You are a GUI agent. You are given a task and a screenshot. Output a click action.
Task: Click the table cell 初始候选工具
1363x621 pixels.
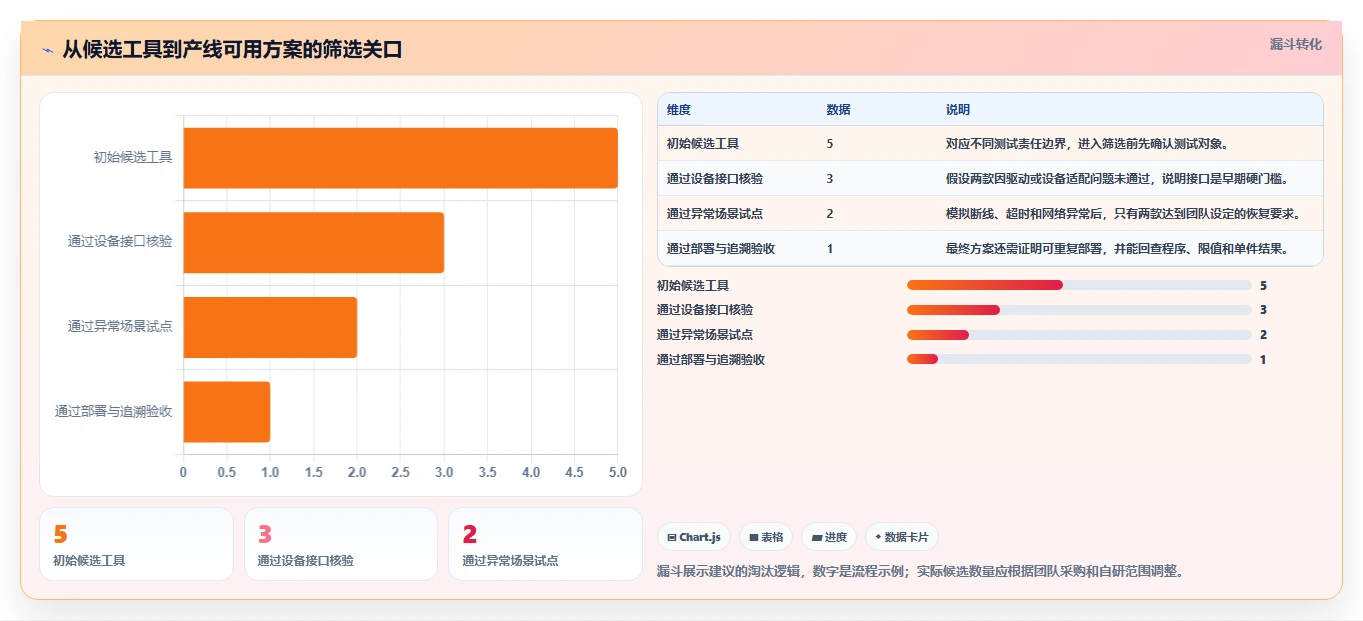(703, 144)
